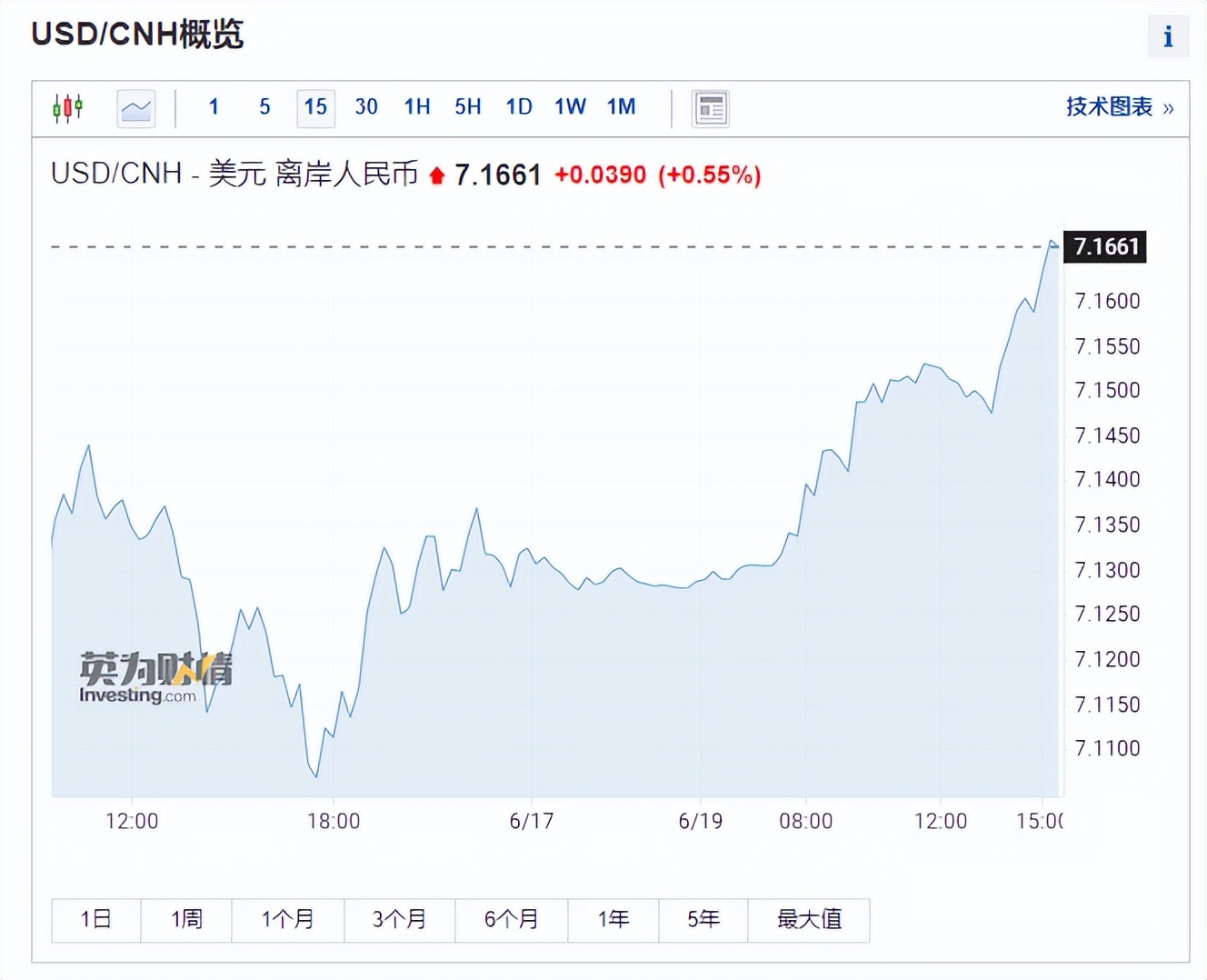Select the 1W weekly timeframe
This screenshot has width=1207, height=980.
coord(569,106)
